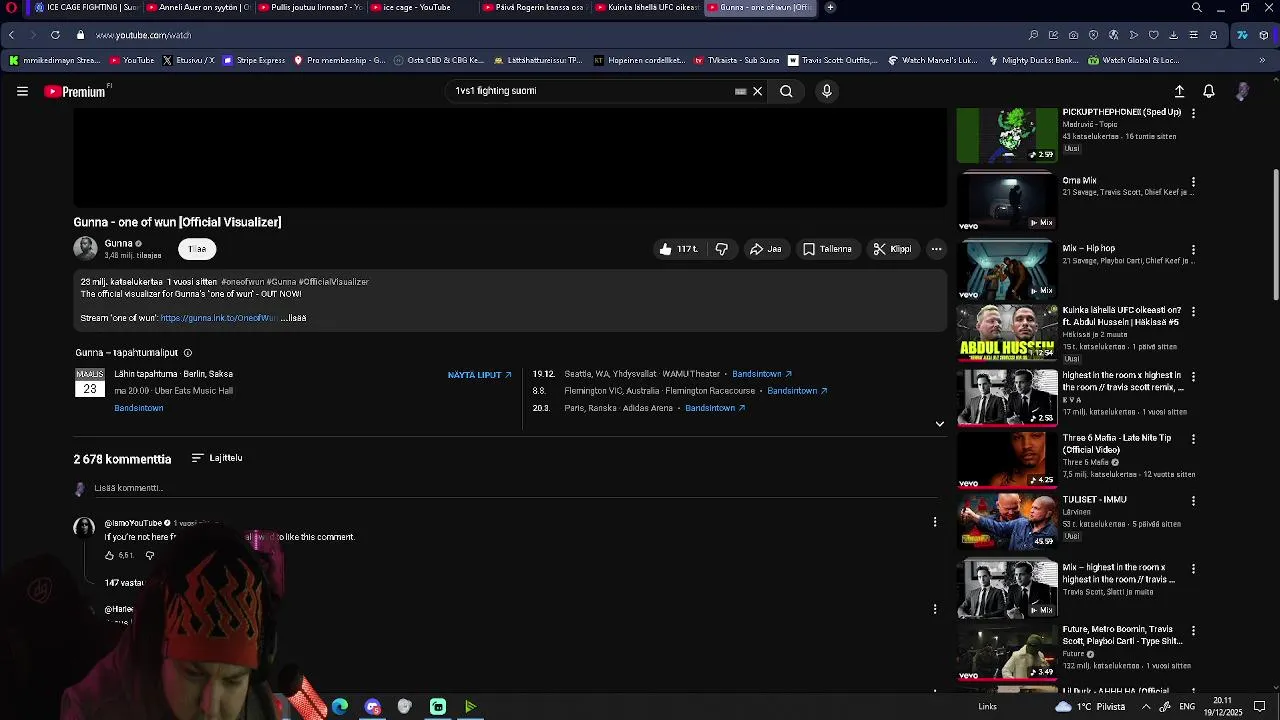Open the gunna.lnk.to stream link
Image resolution: width=1280 pixels, height=720 pixels.
click(x=219, y=318)
